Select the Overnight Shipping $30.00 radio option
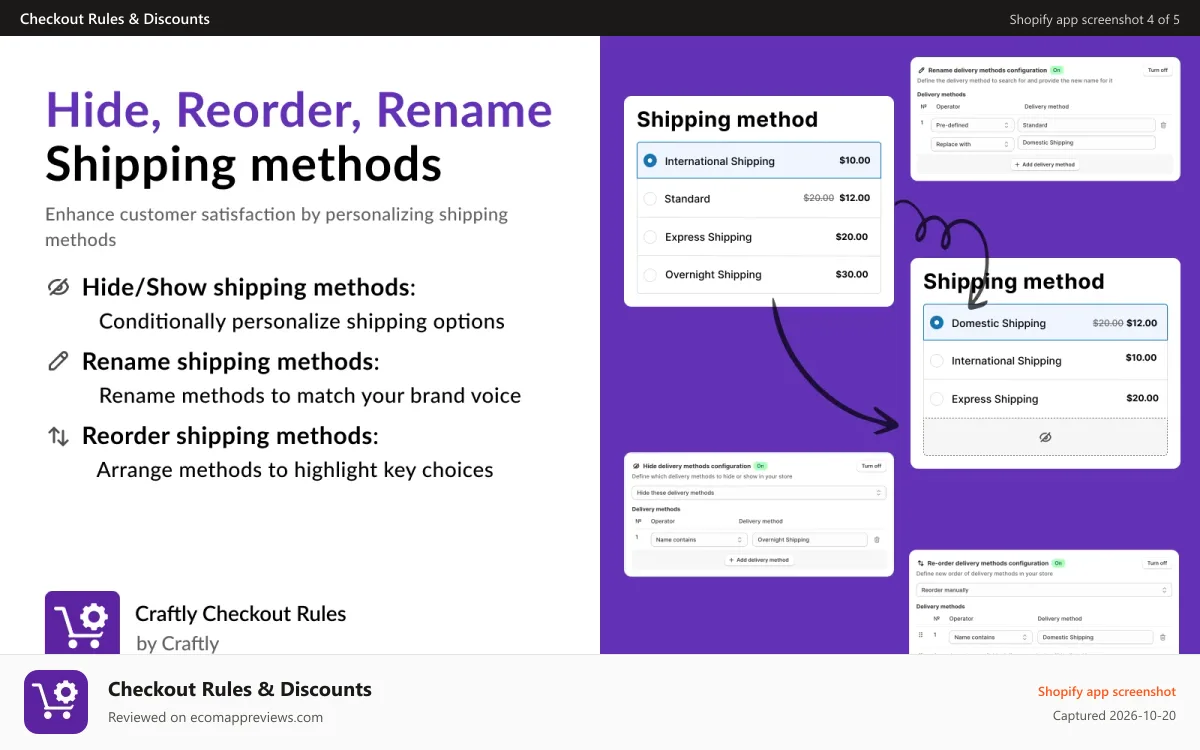The image size is (1200, 750). (650, 274)
